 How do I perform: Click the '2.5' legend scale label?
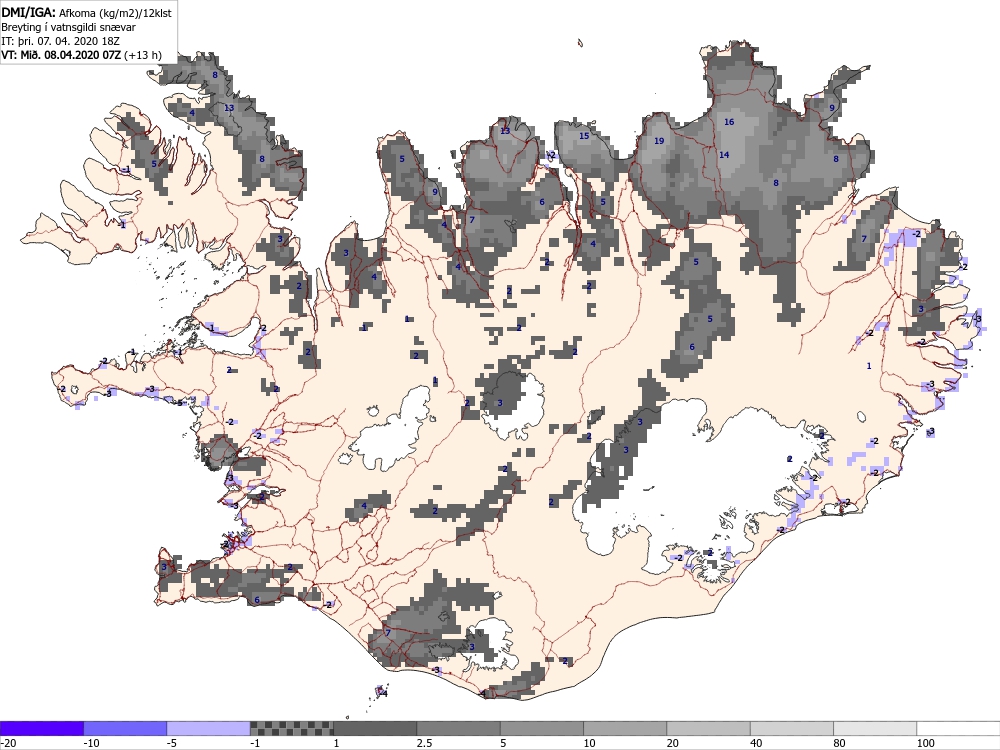coord(423,743)
